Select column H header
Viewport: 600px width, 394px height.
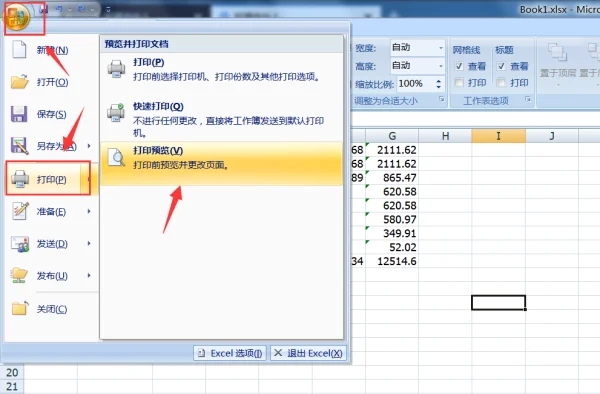pyautogui.click(x=445, y=136)
